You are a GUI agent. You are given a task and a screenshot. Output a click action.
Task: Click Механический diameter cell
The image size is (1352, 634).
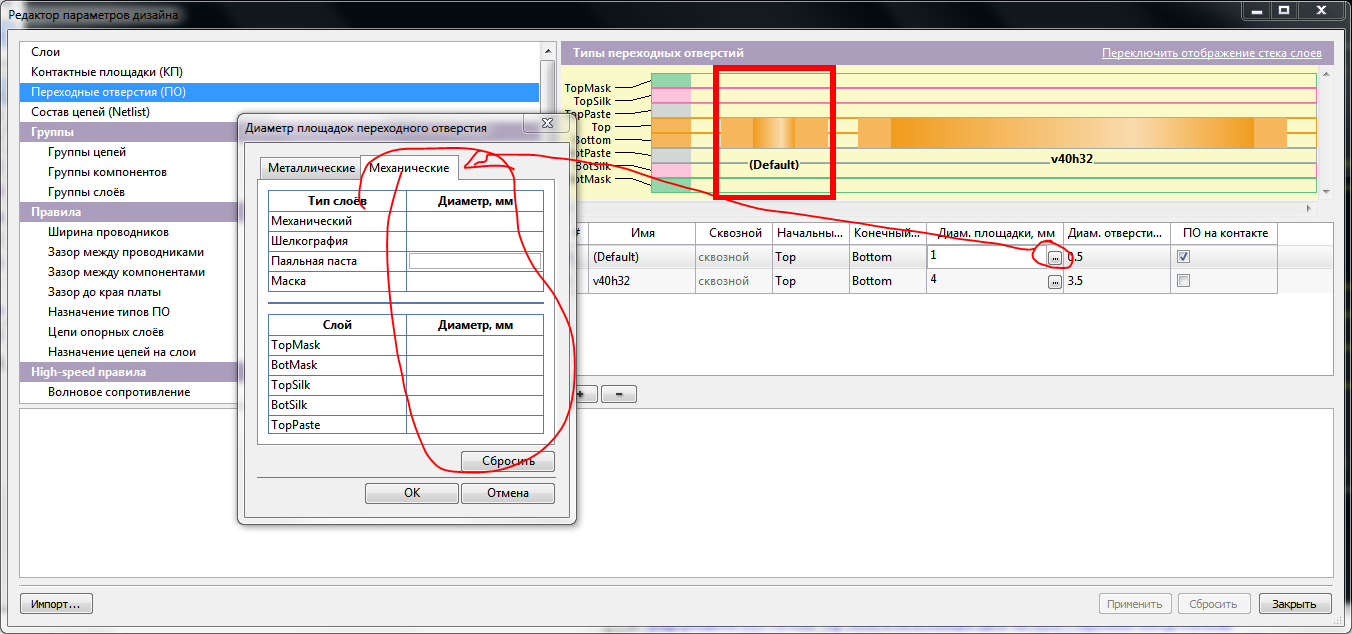[x=474, y=221]
